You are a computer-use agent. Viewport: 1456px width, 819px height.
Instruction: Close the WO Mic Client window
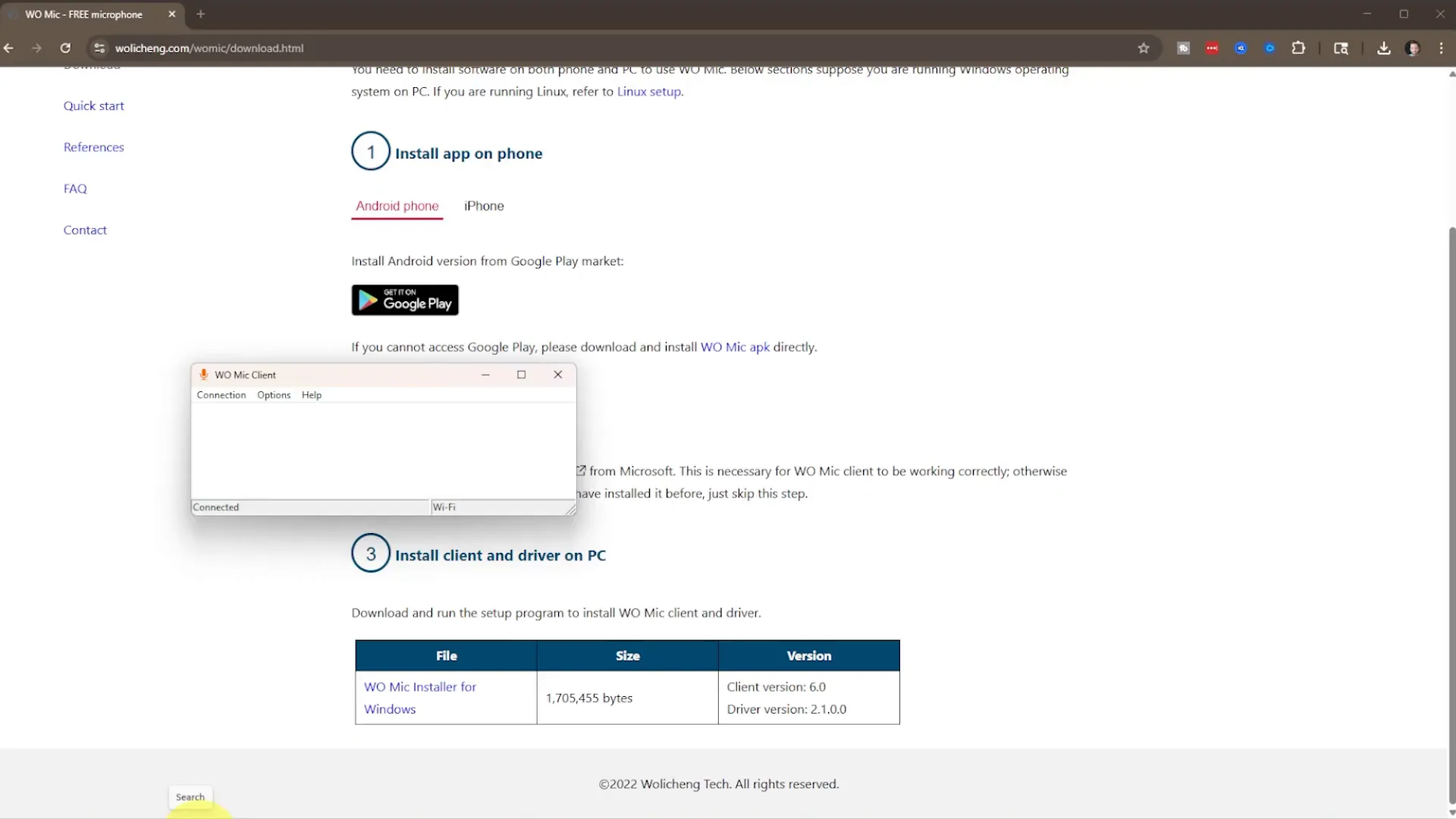point(558,375)
